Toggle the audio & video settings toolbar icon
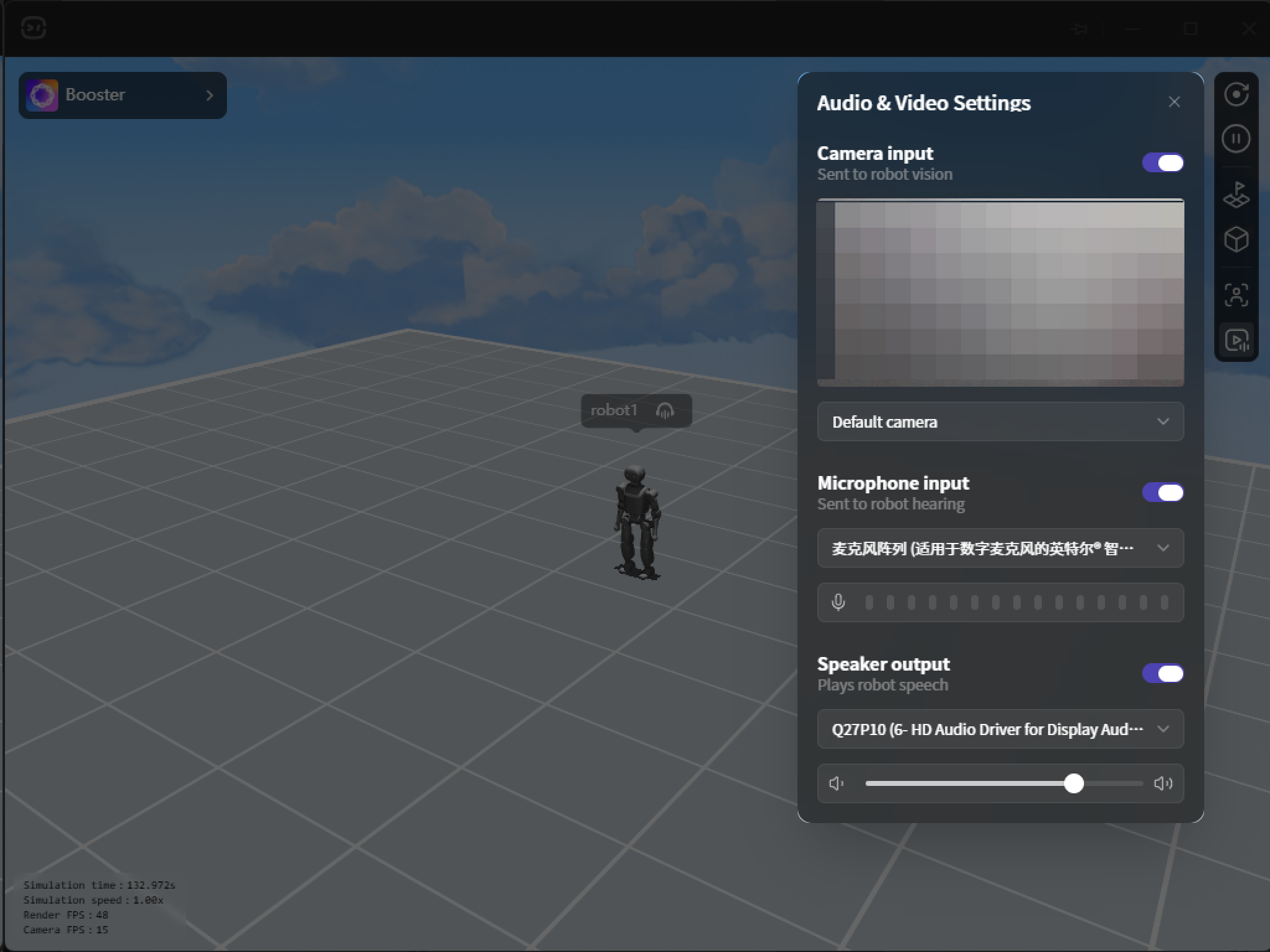Screen dimensions: 1270x952 point(1237,340)
